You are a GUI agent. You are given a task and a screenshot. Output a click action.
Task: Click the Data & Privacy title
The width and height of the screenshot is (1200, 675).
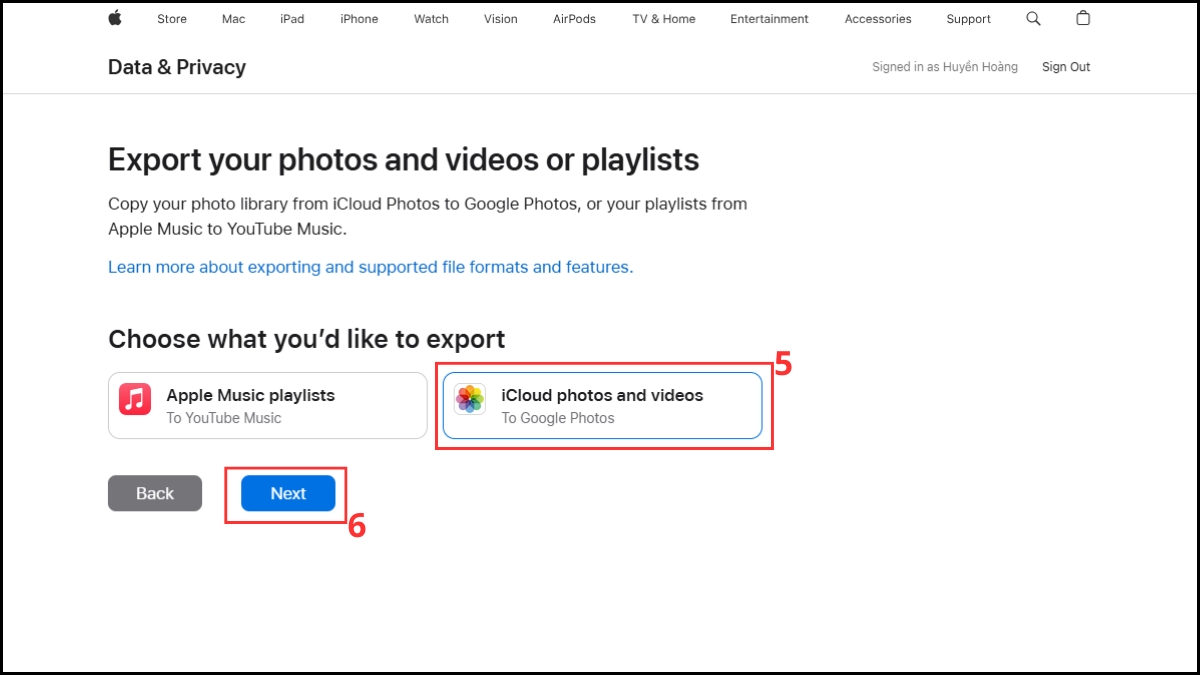pos(177,67)
